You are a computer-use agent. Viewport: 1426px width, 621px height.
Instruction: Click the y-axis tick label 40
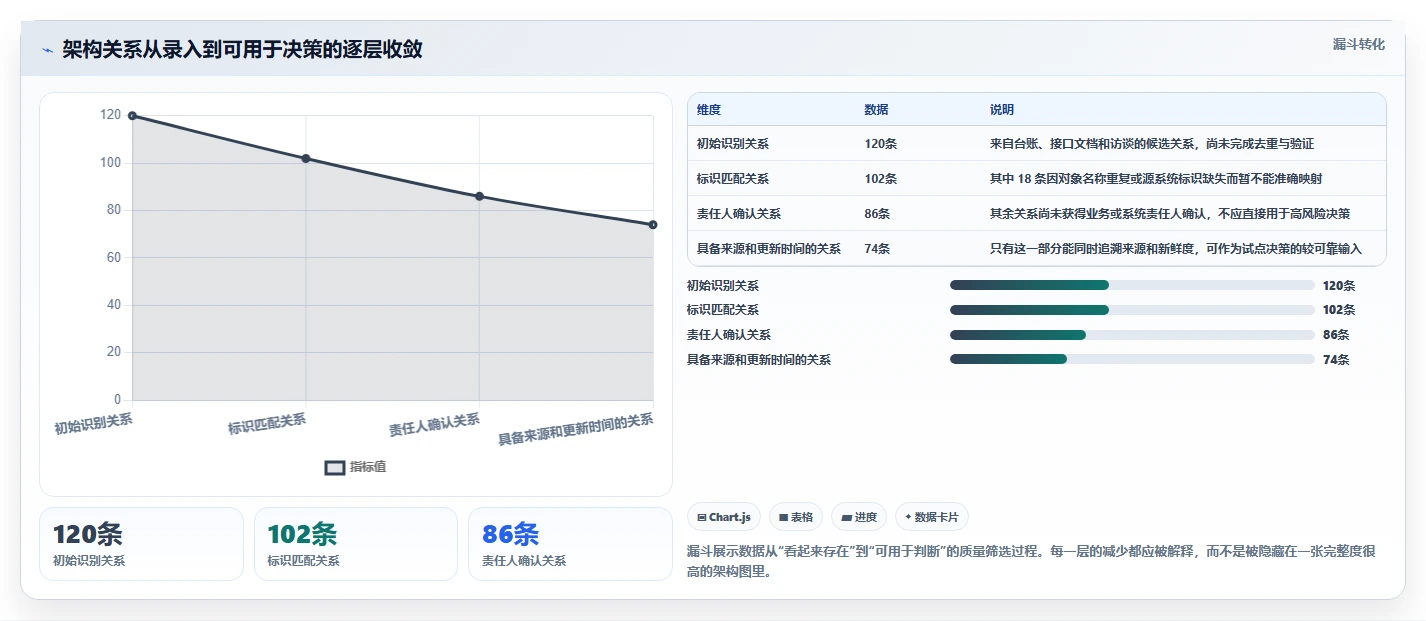click(x=112, y=305)
